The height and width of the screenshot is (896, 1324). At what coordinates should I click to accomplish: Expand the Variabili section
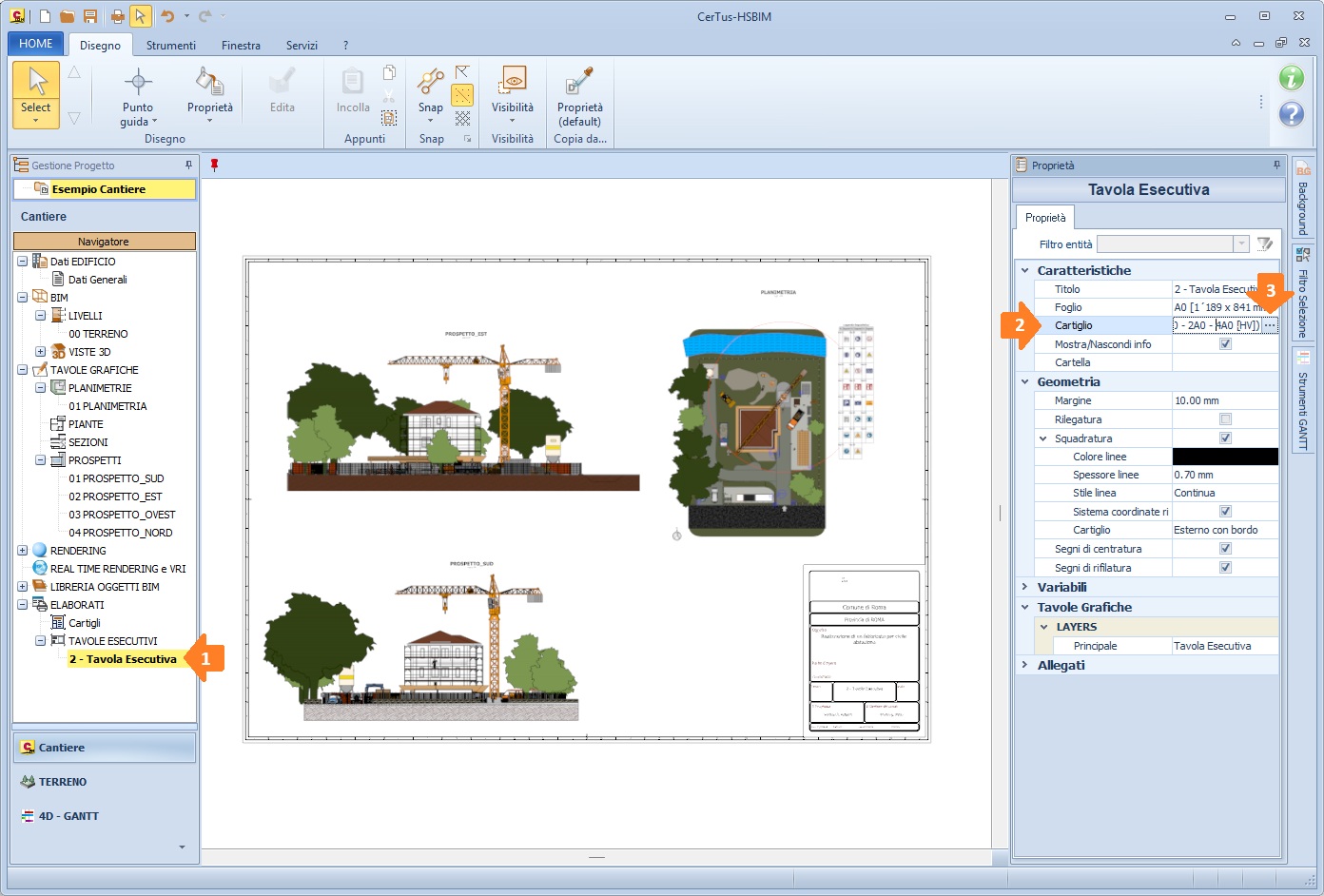[1025, 587]
